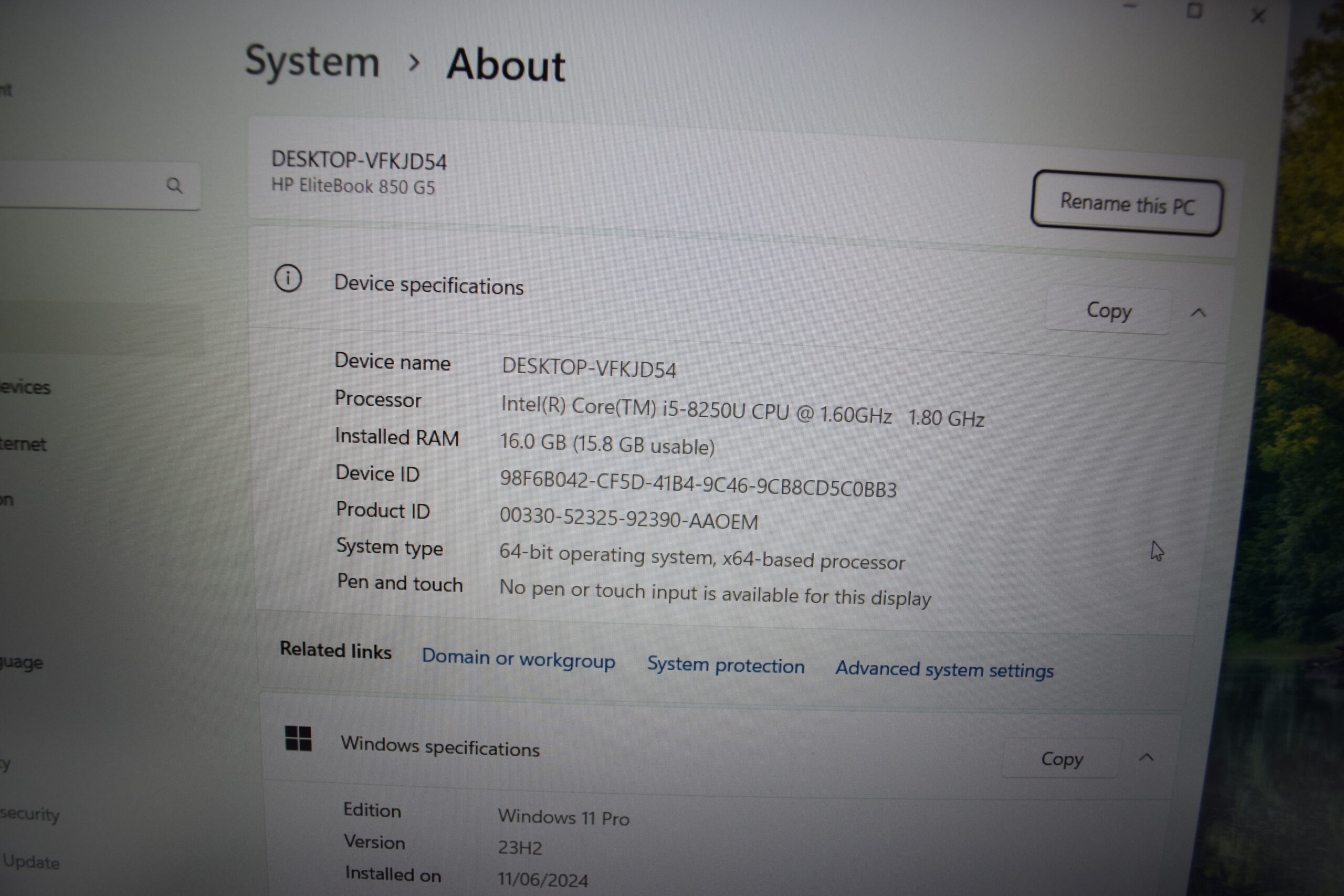This screenshot has width=1344, height=896.
Task: Click the sidebar settings search field
Action: pos(100,185)
